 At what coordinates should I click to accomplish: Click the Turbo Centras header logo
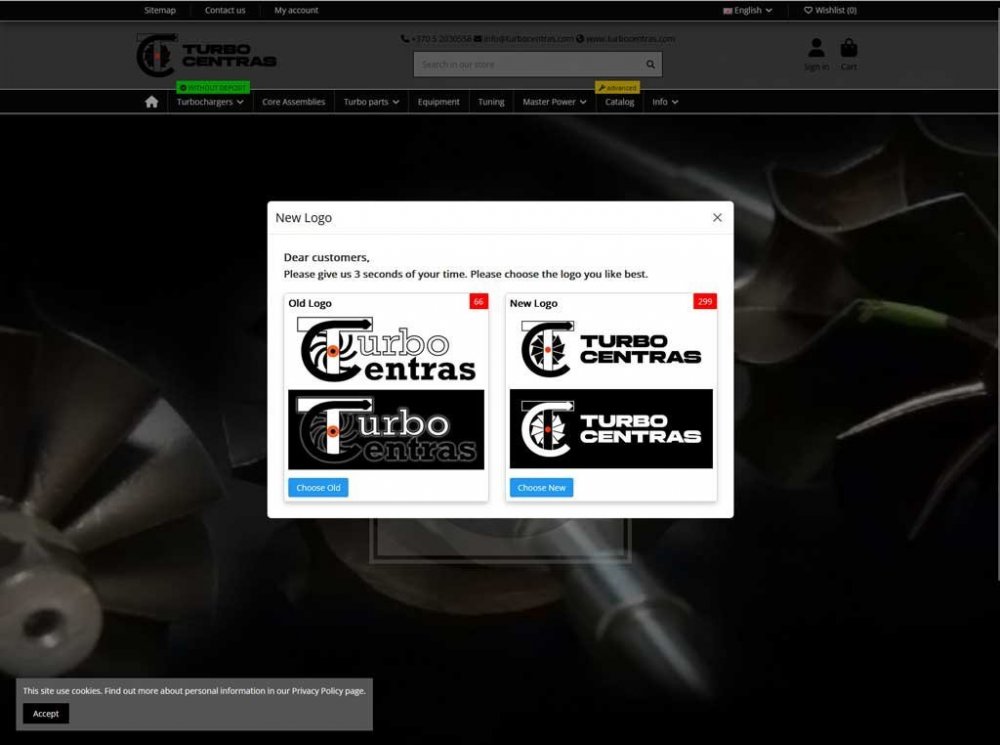click(x=207, y=55)
